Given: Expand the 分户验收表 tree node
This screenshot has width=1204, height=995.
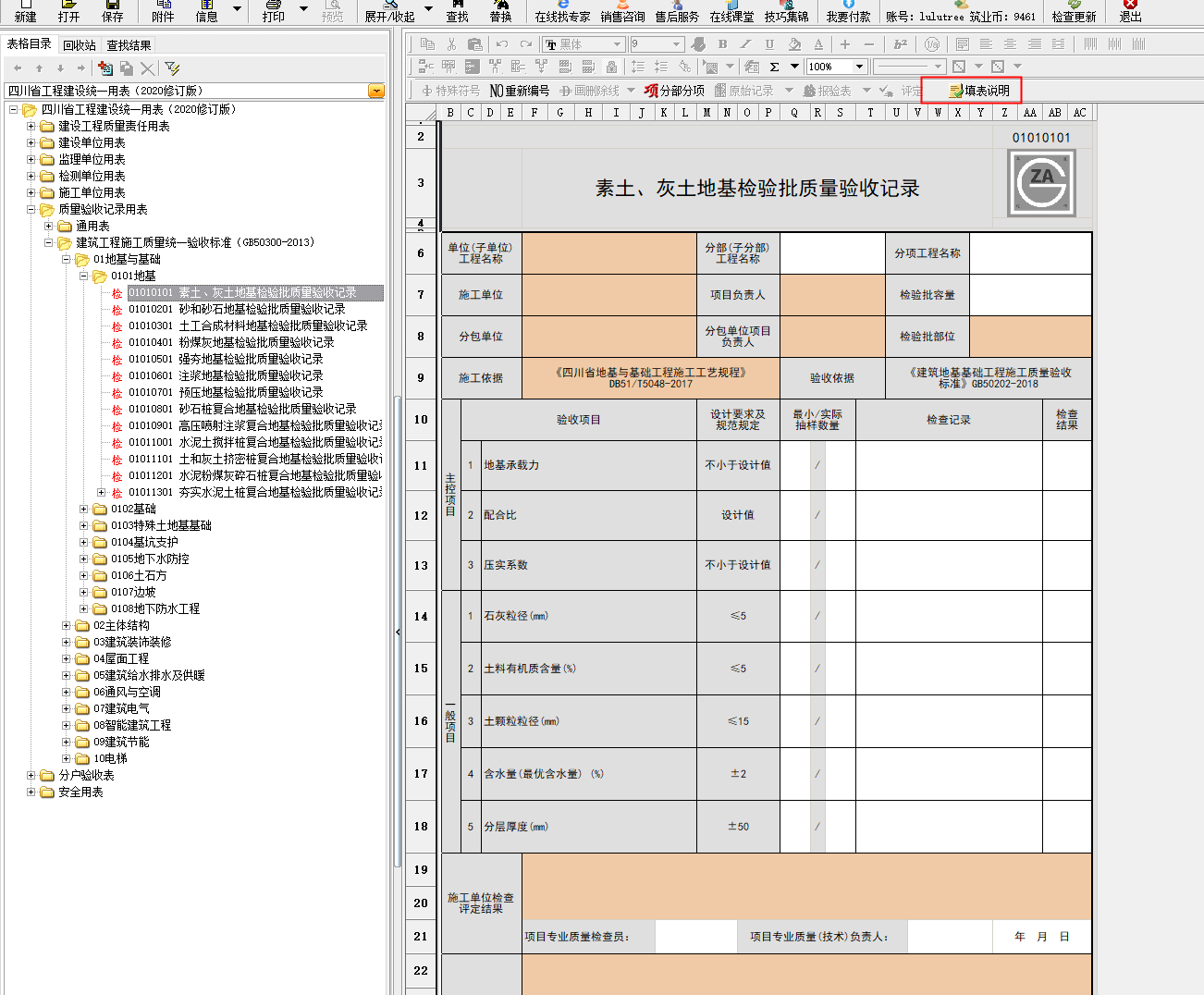Looking at the screenshot, I should (x=31, y=775).
